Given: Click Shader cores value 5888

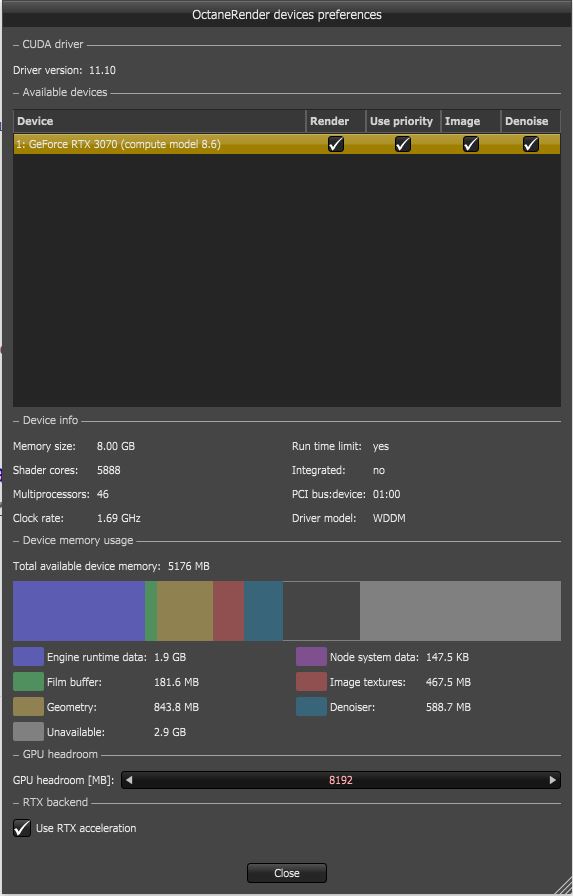Looking at the screenshot, I should 109,470.
